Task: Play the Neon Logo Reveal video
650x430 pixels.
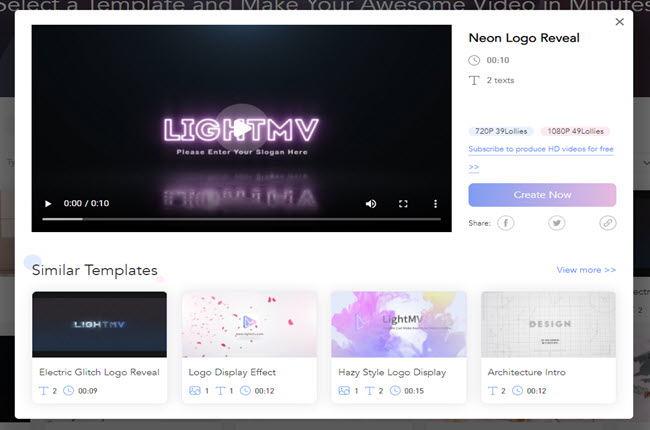Action: [47, 204]
